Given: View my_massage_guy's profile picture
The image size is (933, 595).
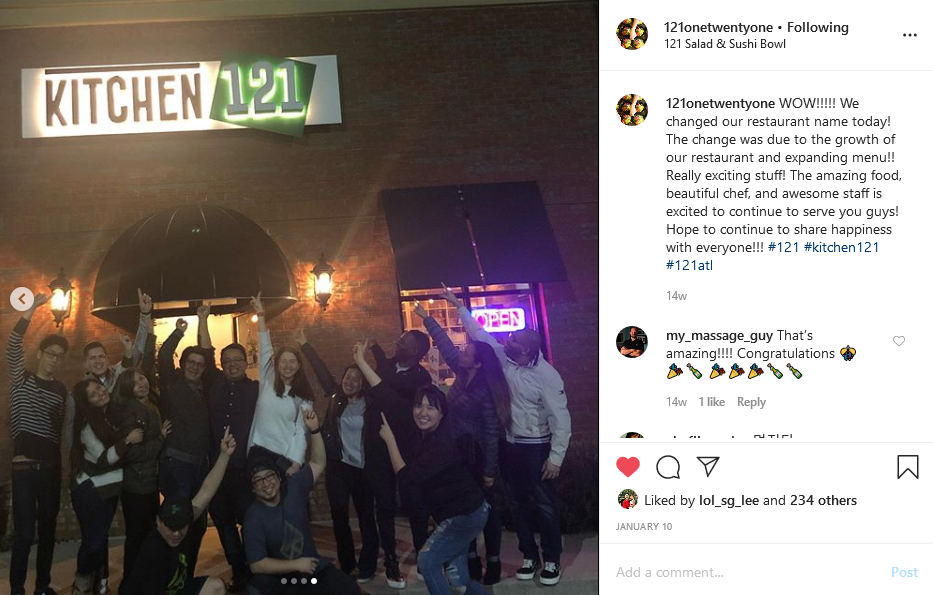Looking at the screenshot, I should (x=632, y=342).
